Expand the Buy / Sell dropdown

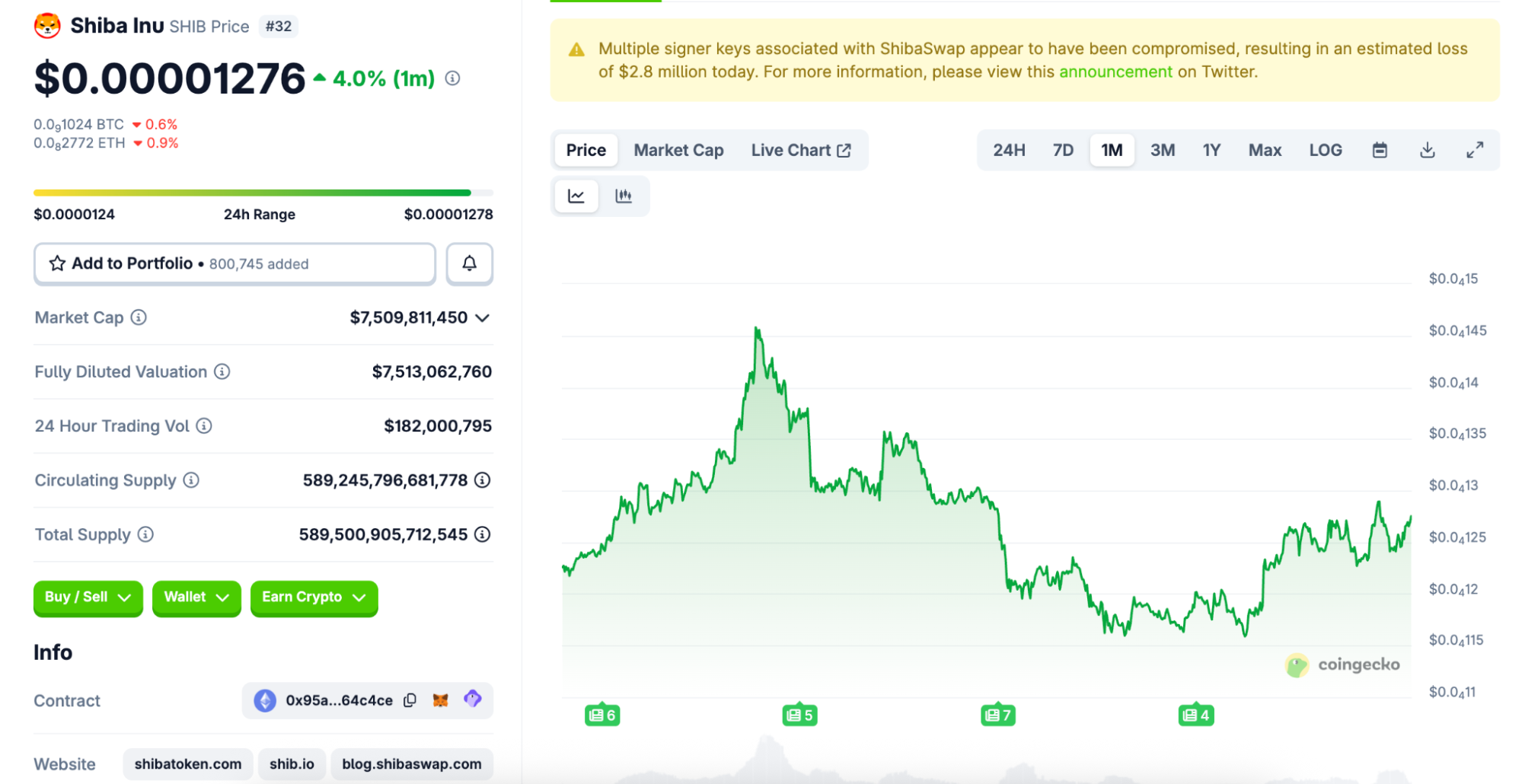(x=88, y=598)
